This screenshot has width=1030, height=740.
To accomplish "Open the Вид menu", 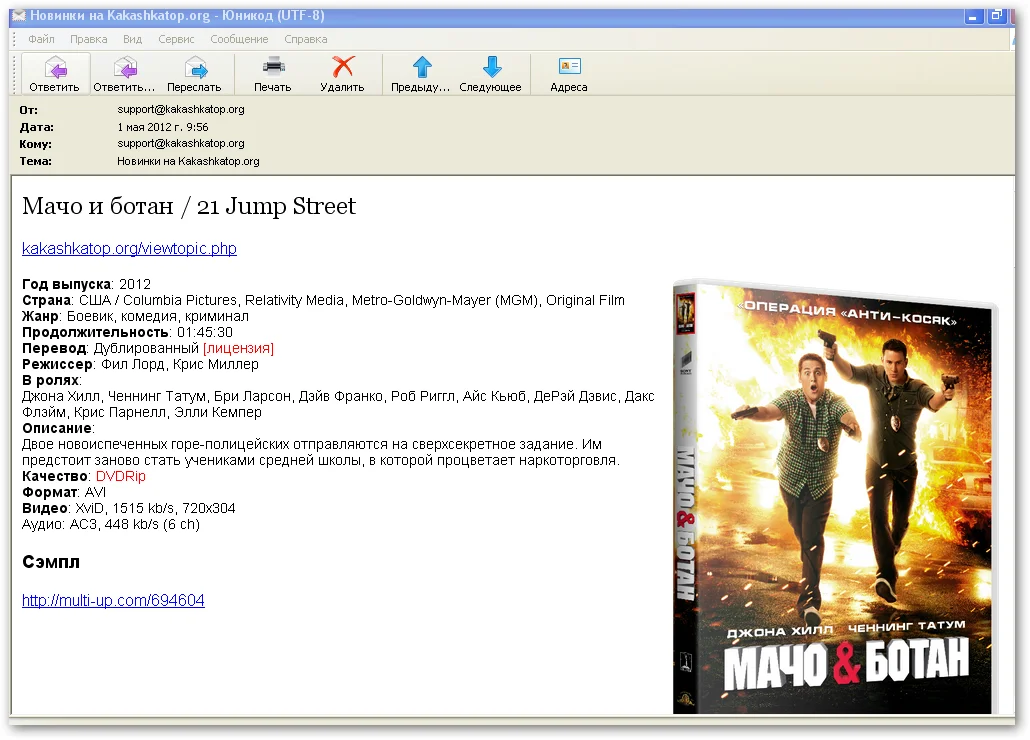I will tap(133, 39).
